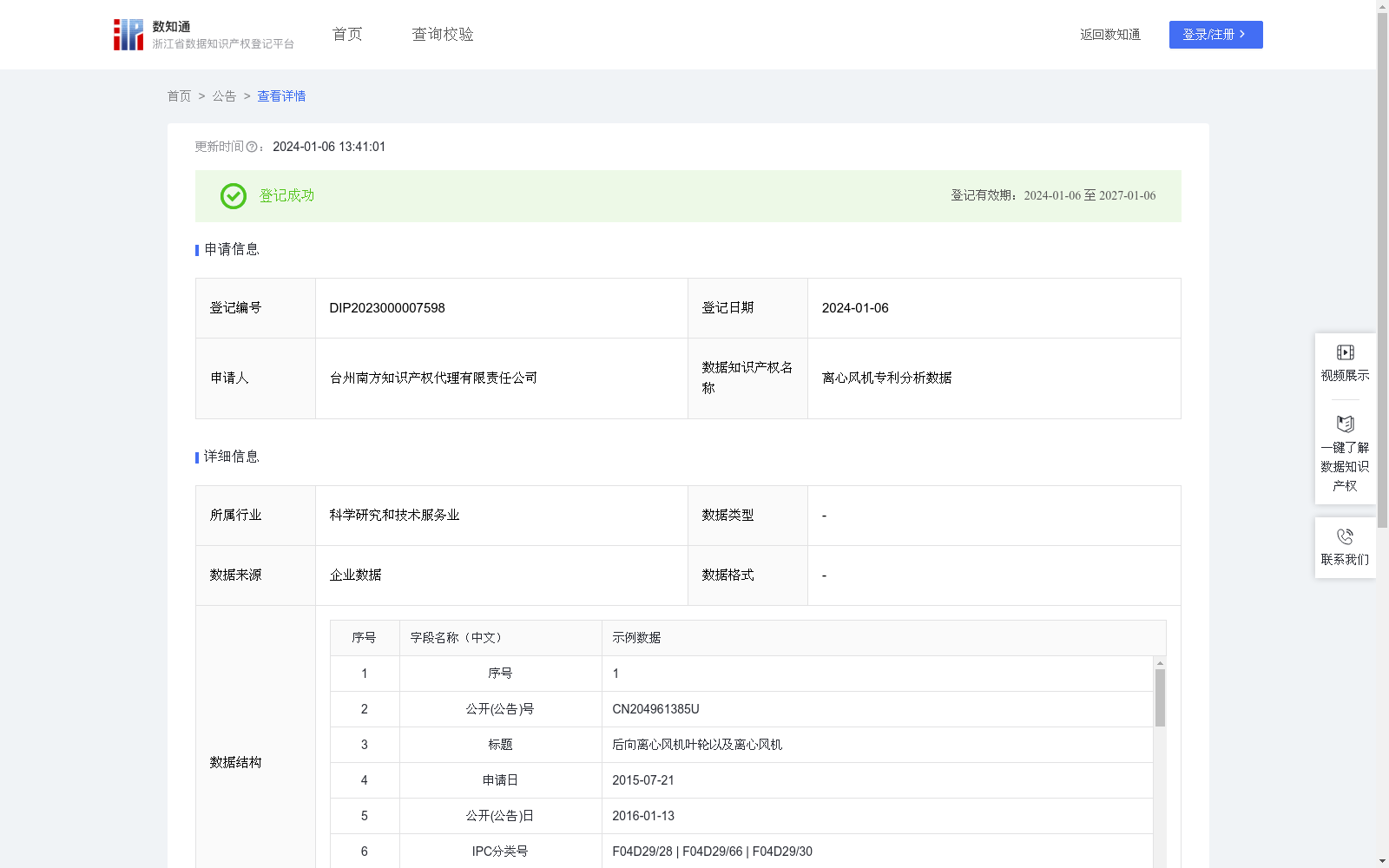This screenshot has width=1389, height=868.
Task: Click update time 2024-01-06 13:41:01
Action: [x=329, y=148]
